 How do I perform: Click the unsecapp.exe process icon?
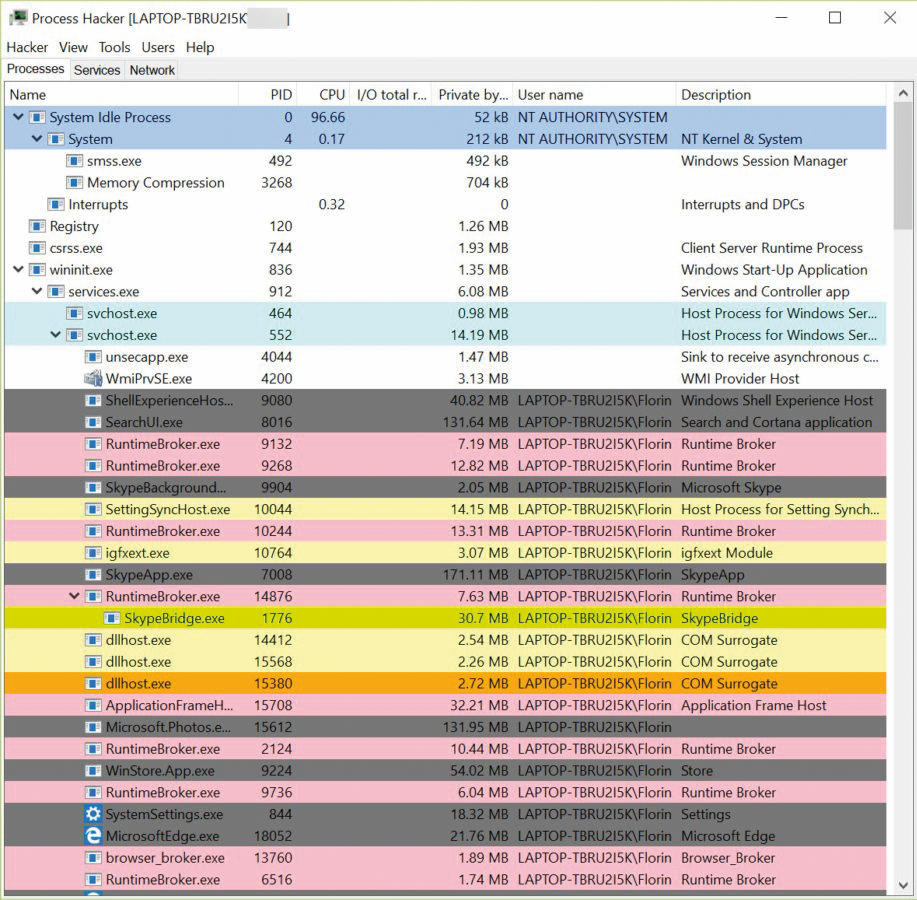[x=93, y=357]
